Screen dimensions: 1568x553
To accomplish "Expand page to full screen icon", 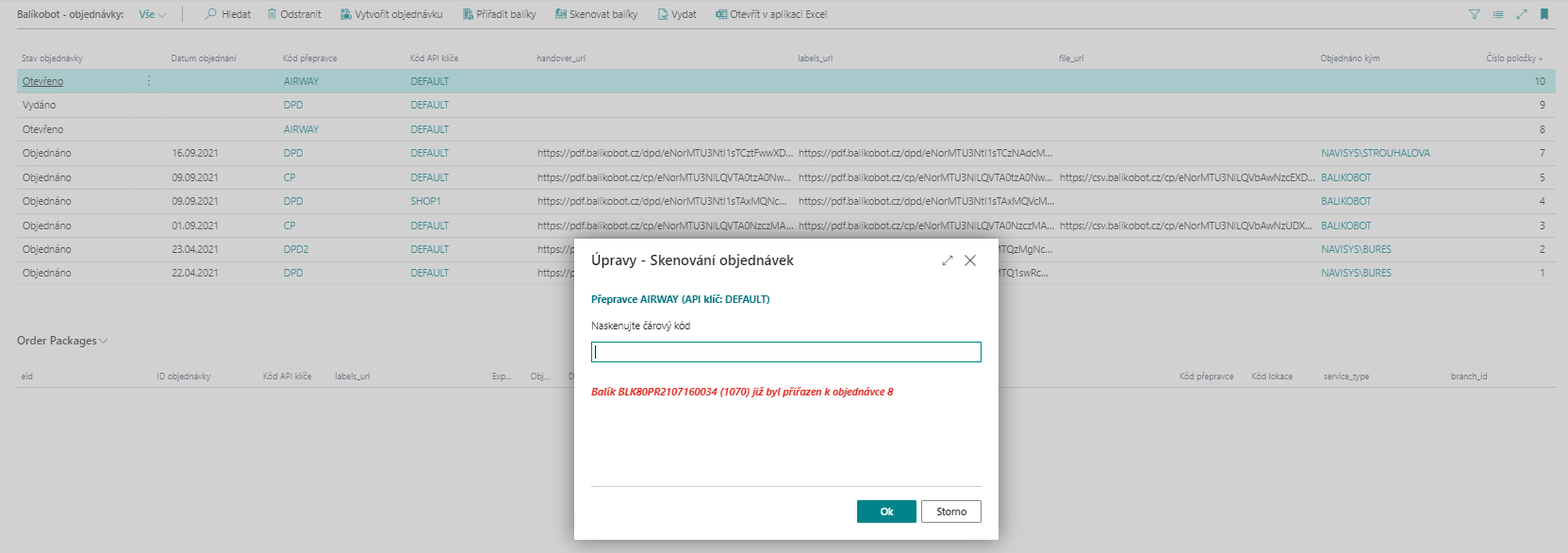I will [1521, 14].
